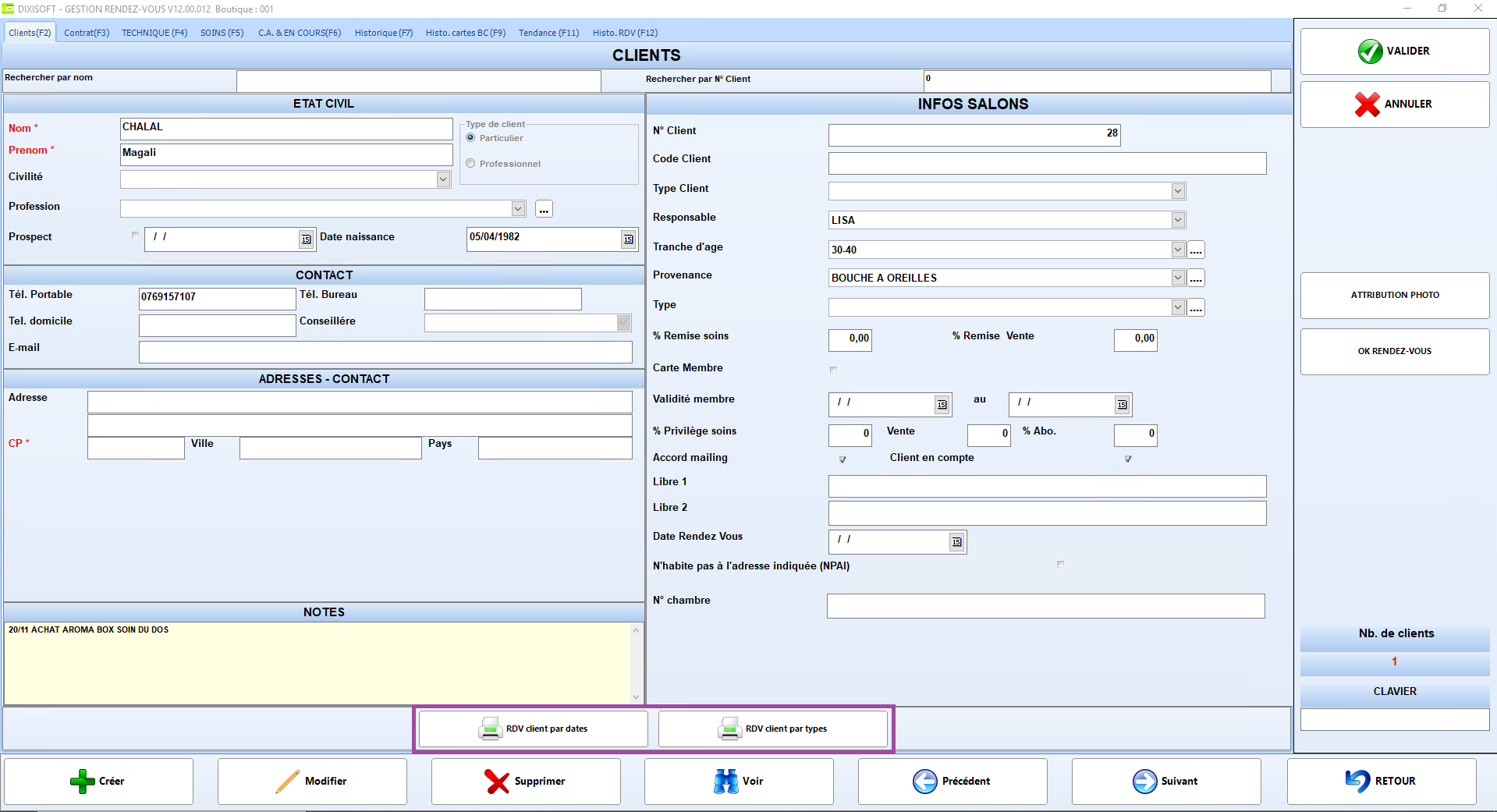Print RDV client par dates
The width and height of the screenshot is (1497, 812).
pos(534,729)
